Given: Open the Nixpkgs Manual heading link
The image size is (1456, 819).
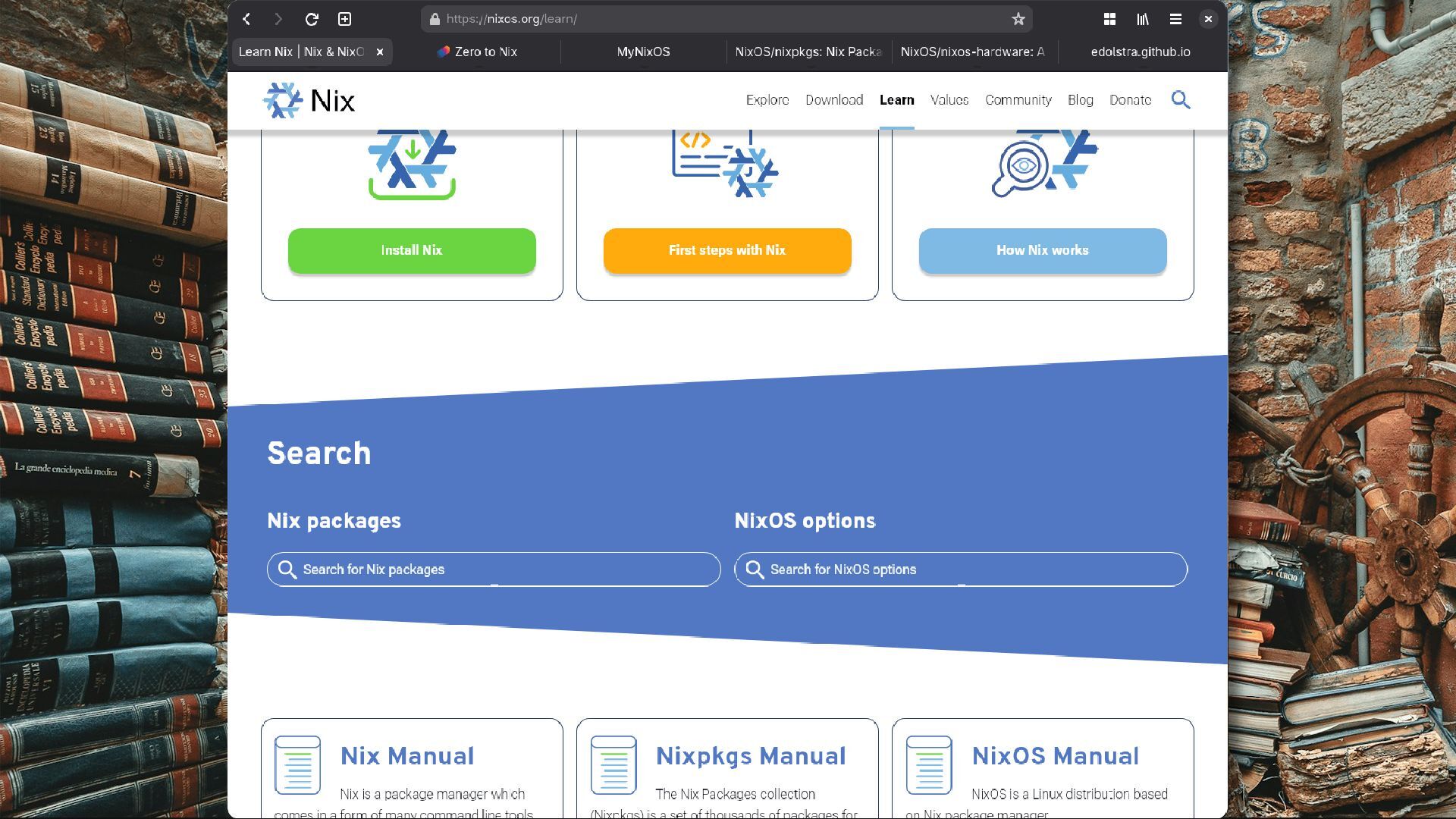Looking at the screenshot, I should (751, 756).
